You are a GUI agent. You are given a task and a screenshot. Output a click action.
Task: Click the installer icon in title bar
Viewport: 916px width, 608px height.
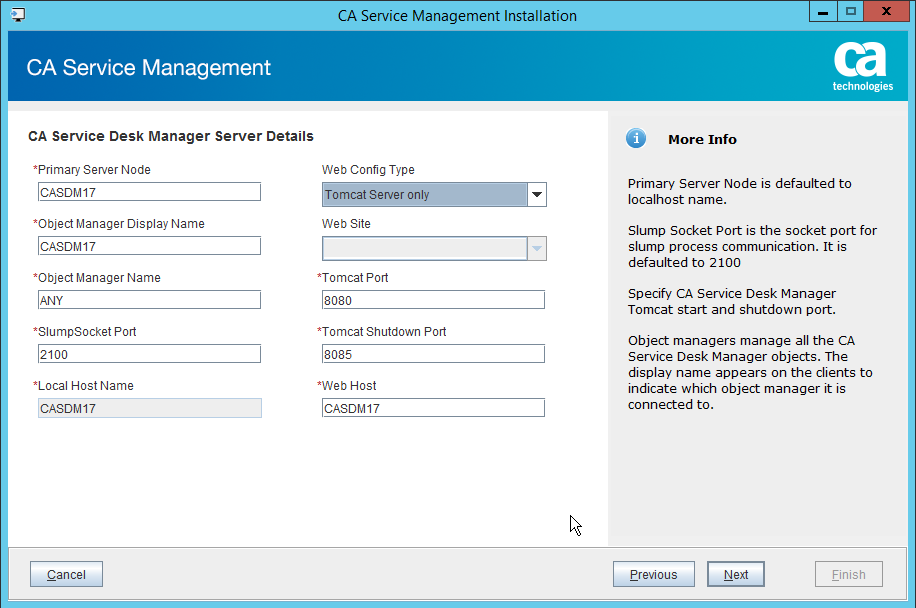[17, 15]
